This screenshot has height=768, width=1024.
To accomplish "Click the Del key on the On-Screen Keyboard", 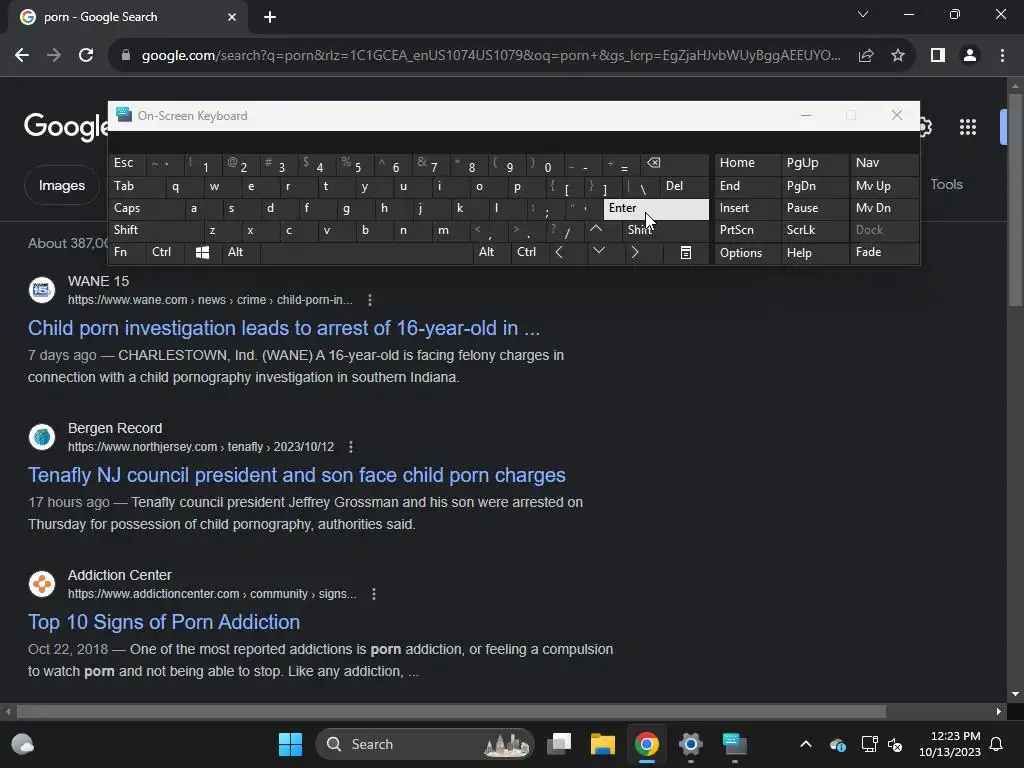I will pos(684,186).
